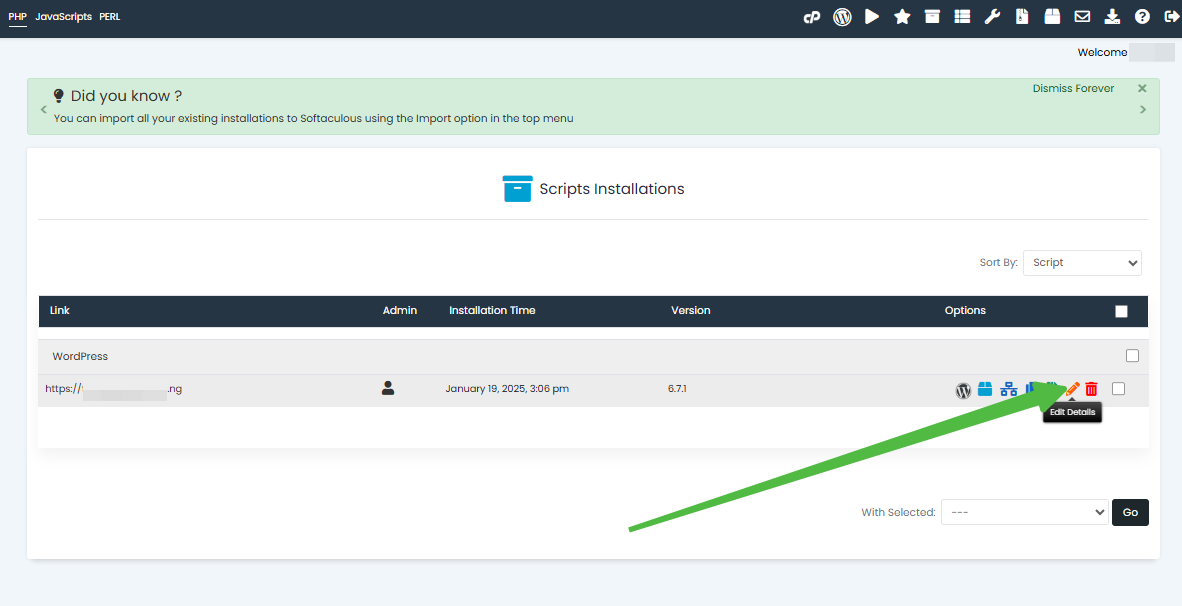Image resolution: width=1182 pixels, height=606 pixels.
Task: Click the Installation Time column header
Action: [492, 311]
